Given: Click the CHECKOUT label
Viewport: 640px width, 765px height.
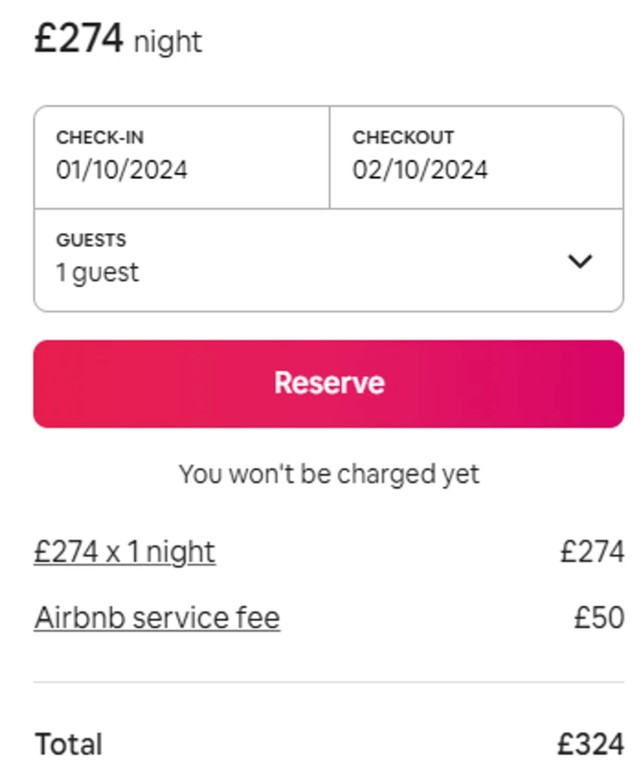Looking at the screenshot, I should 403,137.
